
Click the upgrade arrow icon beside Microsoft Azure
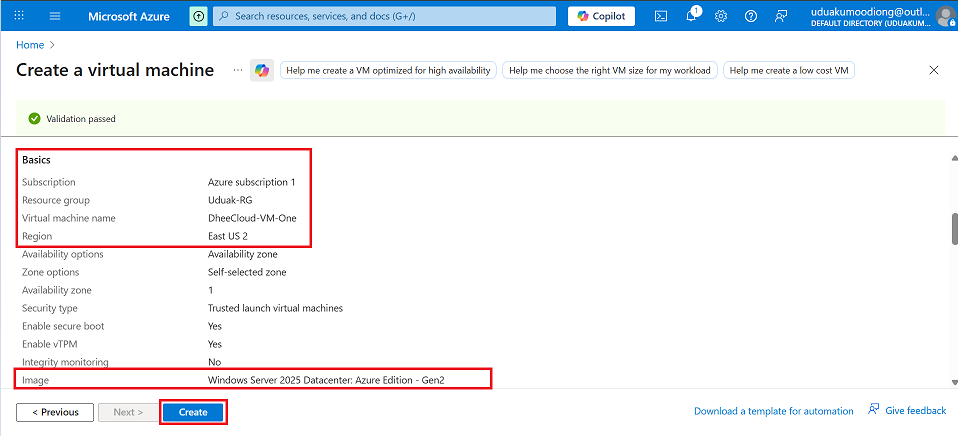(x=198, y=16)
